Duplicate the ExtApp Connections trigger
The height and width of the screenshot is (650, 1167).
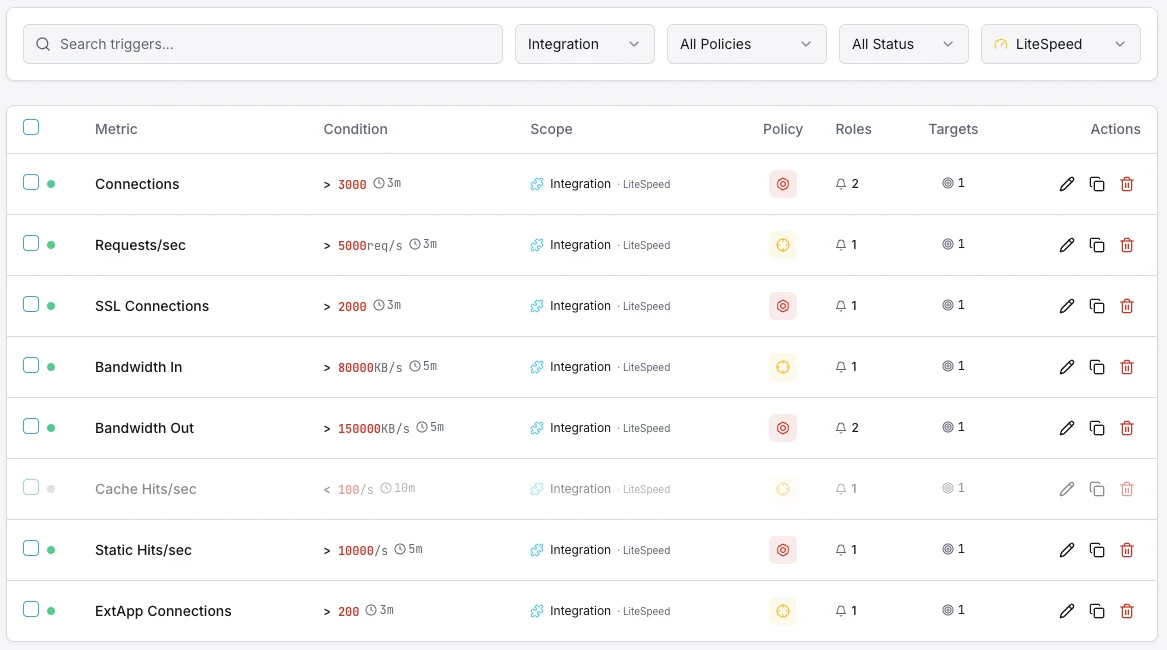[x=1097, y=611]
